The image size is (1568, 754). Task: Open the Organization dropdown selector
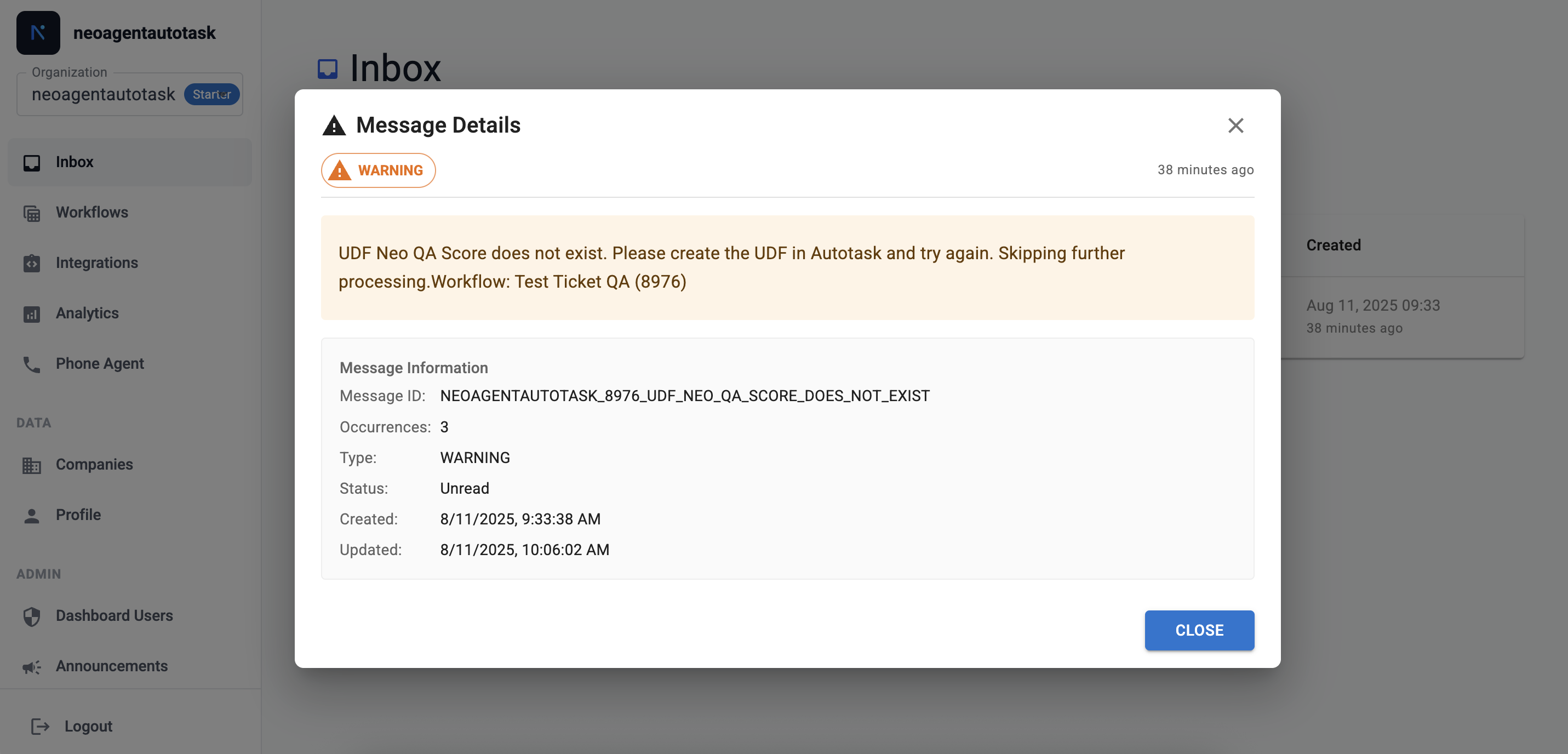104,94
